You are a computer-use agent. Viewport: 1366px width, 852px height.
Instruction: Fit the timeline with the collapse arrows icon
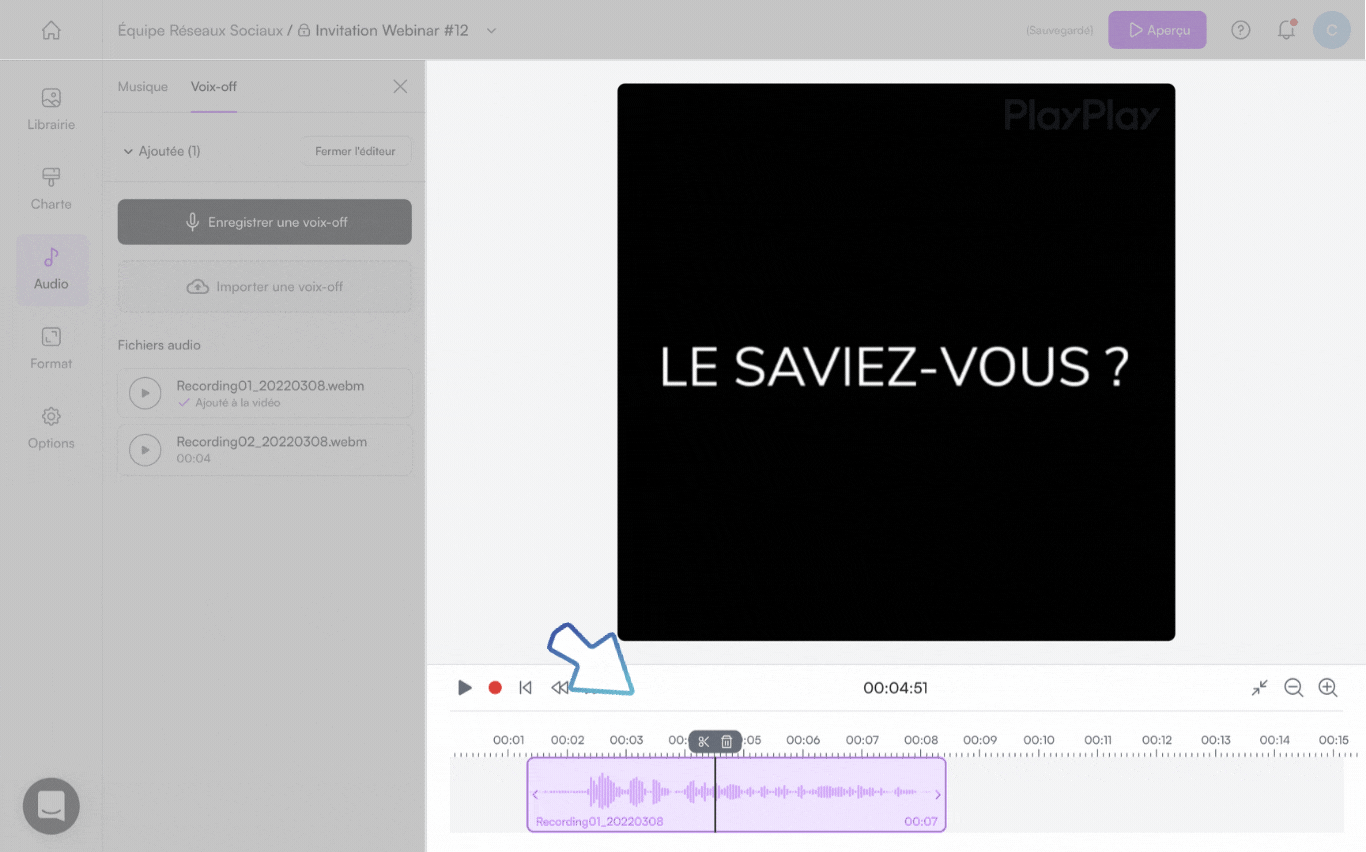coord(1260,688)
